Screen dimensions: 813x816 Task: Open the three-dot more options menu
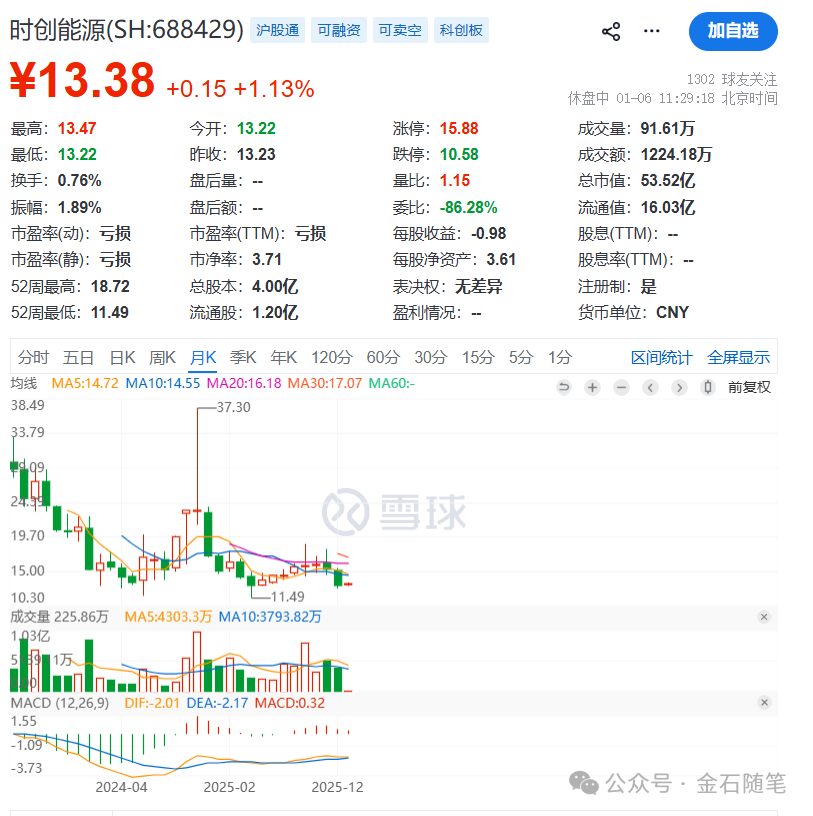click(x=651, y=31)
